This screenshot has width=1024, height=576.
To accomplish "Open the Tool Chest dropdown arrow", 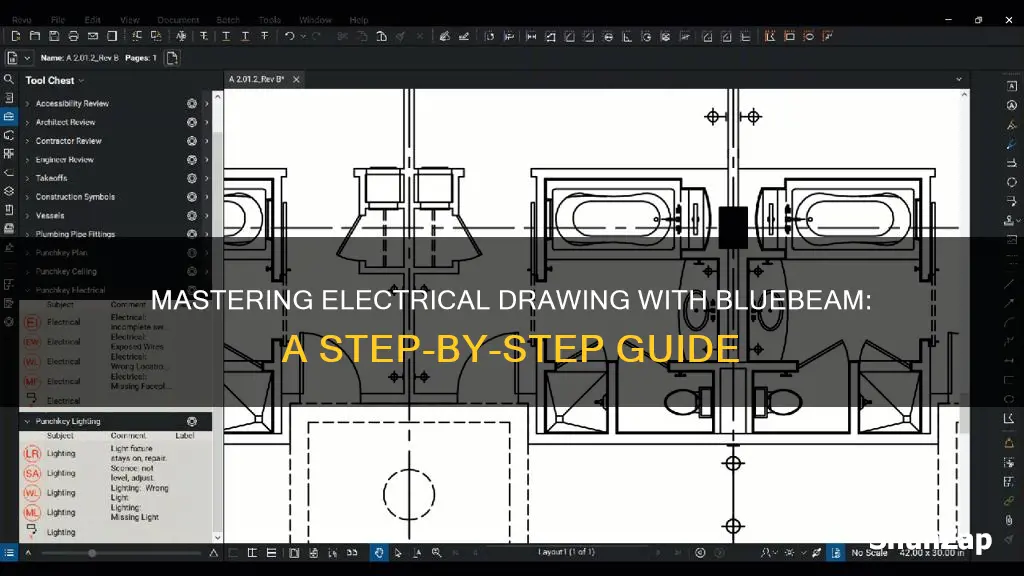I will point(82,81).
